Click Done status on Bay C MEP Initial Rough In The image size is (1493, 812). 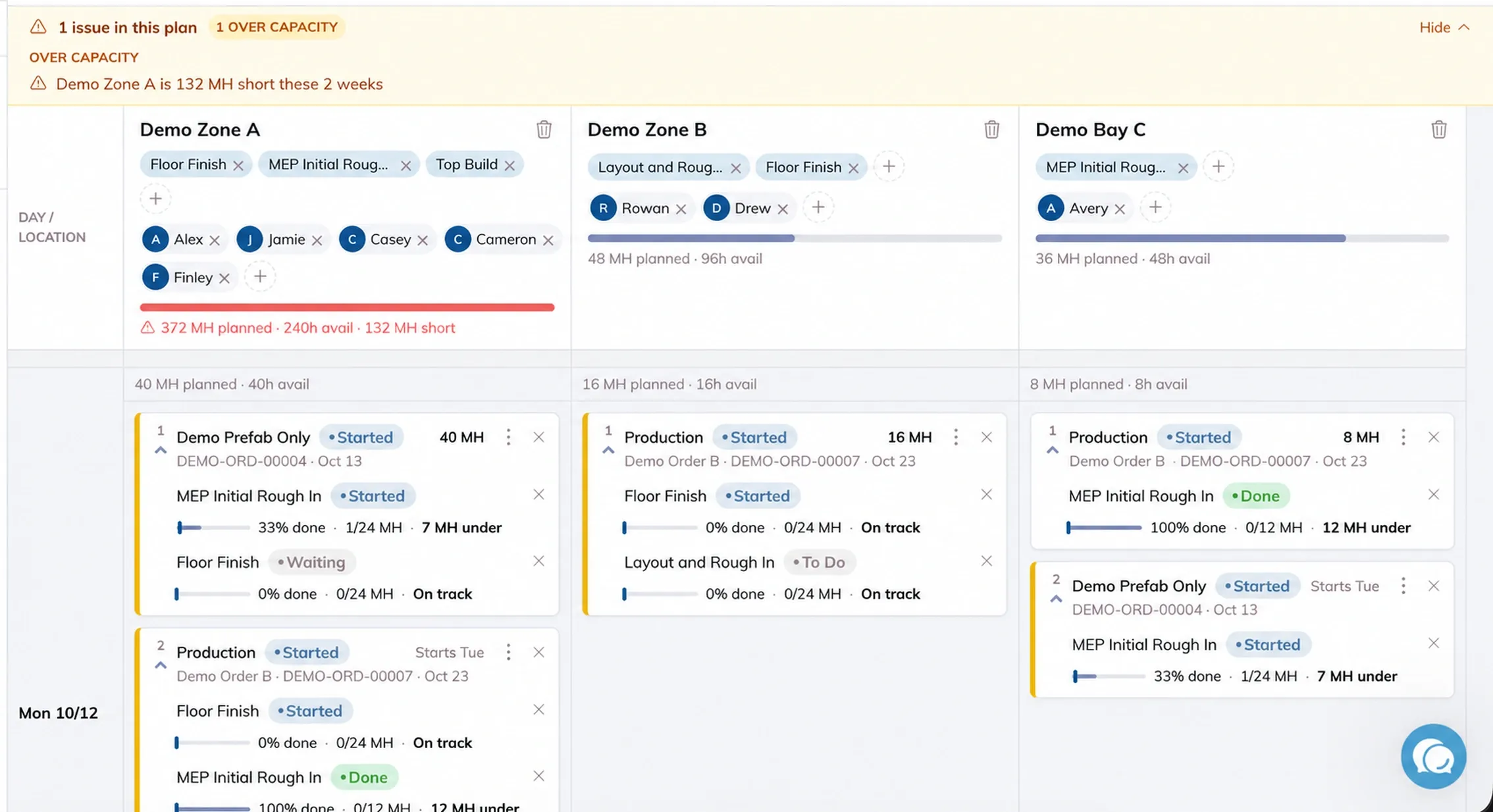[1256, 496]
